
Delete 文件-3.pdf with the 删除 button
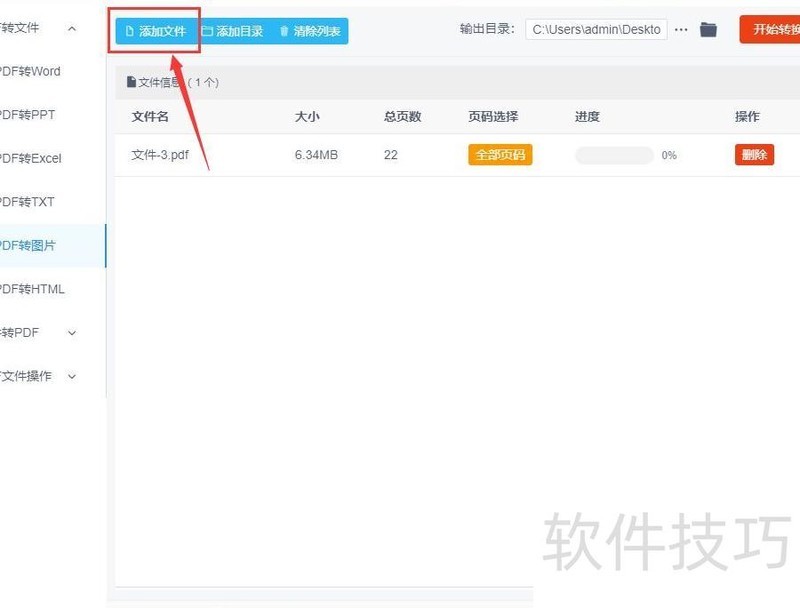click(753, 155)
